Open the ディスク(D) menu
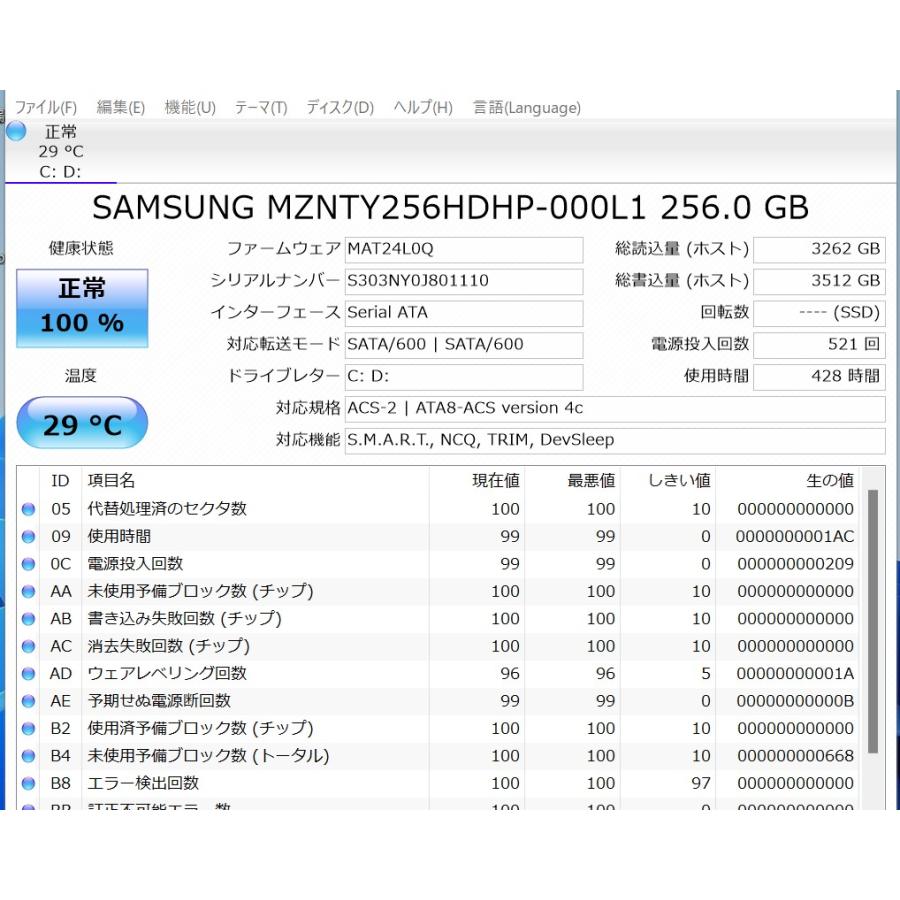This screenshot has height=900, width=900. 340,107
